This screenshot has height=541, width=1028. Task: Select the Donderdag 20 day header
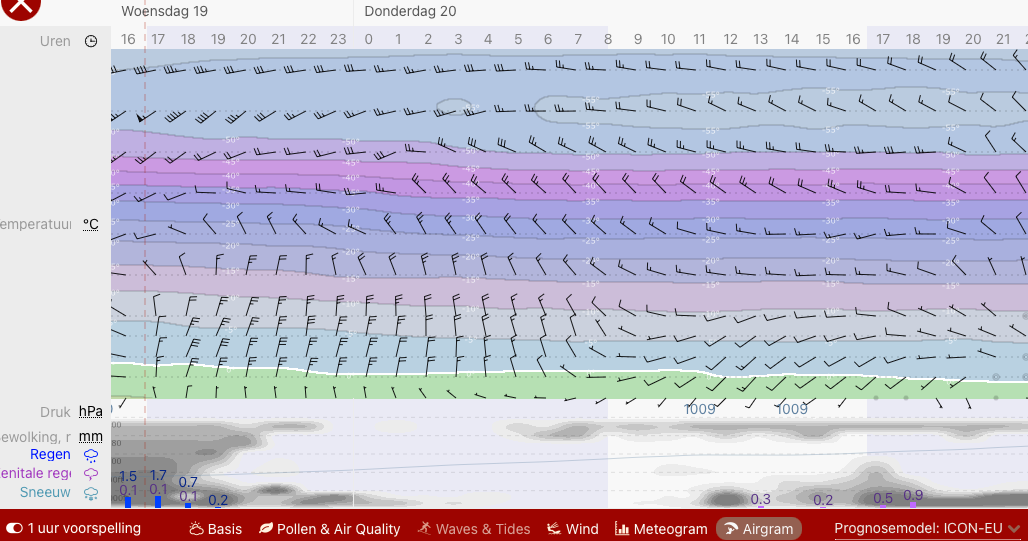click(x=410, y=11)
